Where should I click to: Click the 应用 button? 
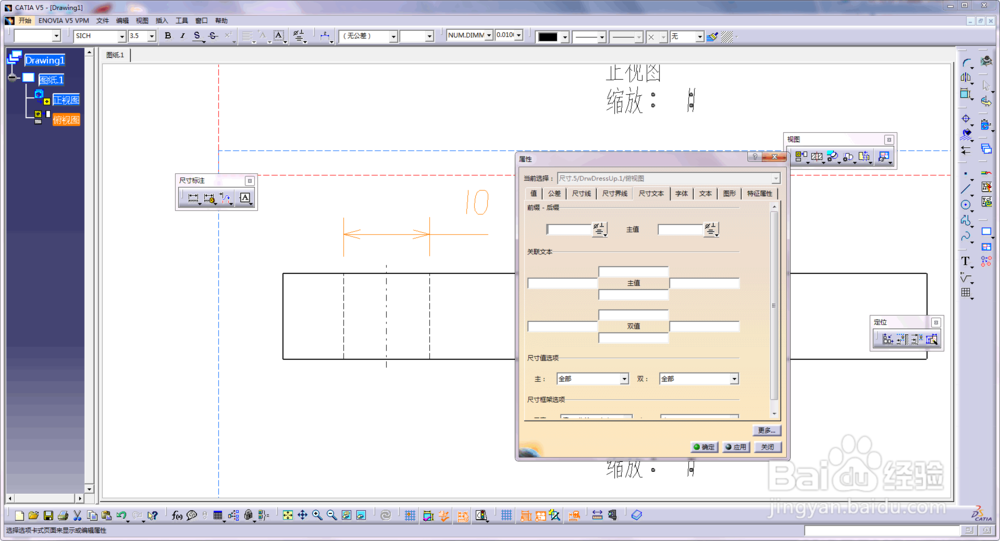coord(736,447)
